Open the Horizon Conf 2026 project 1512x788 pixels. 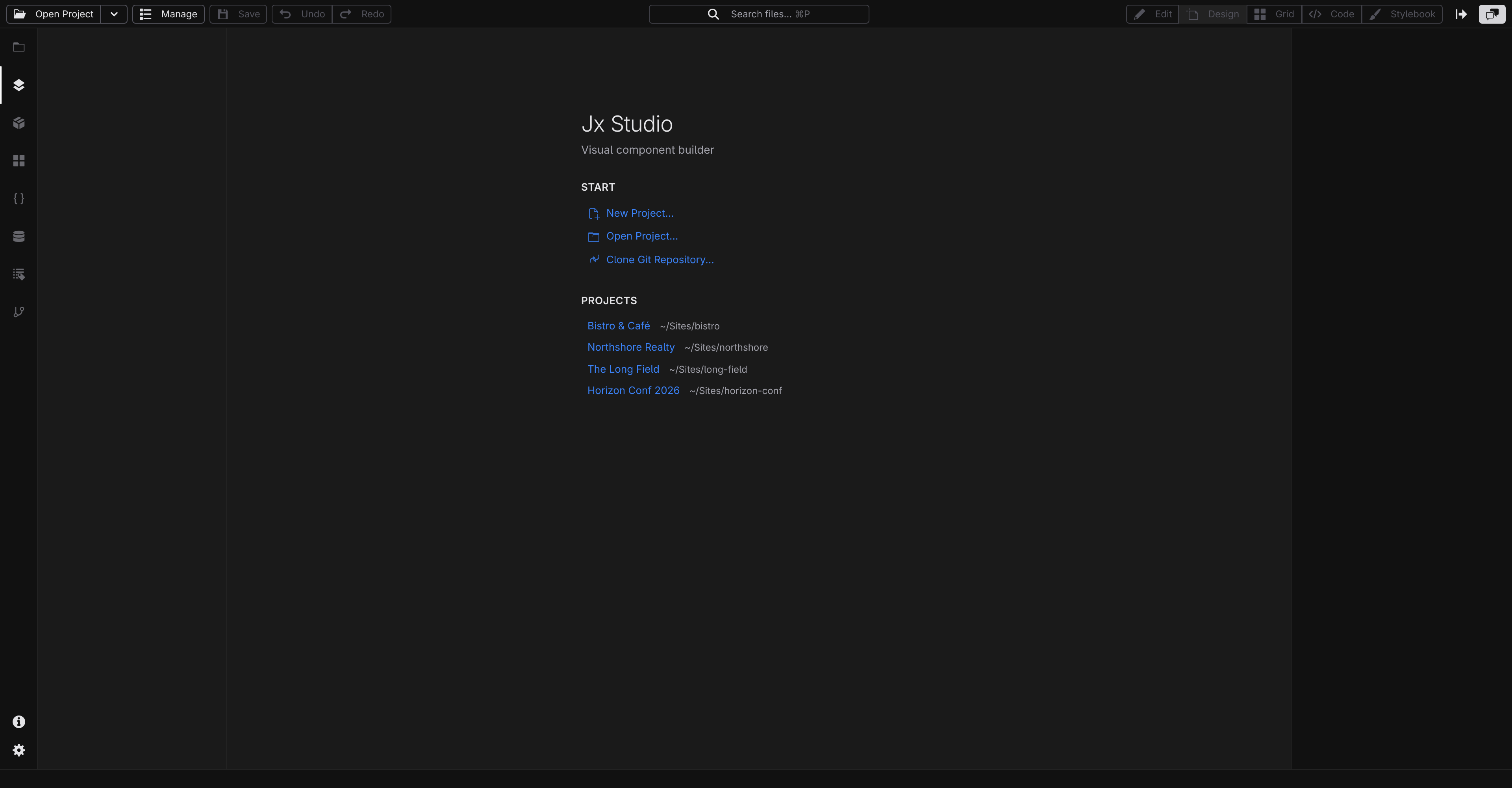click(x=633, y=390)
